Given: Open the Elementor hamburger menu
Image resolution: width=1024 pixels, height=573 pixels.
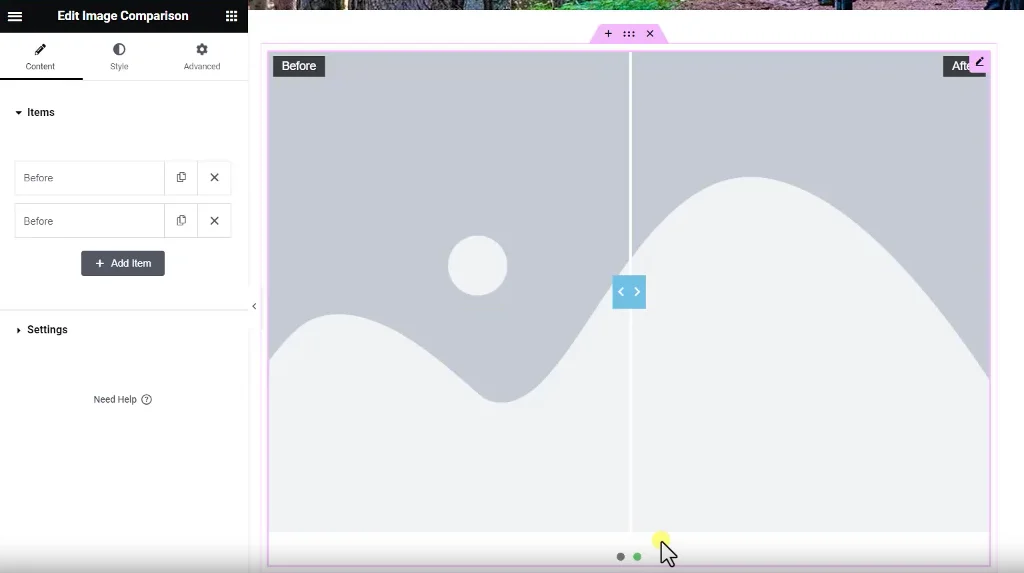Looking at the screenshot, I should pos(15,16).
